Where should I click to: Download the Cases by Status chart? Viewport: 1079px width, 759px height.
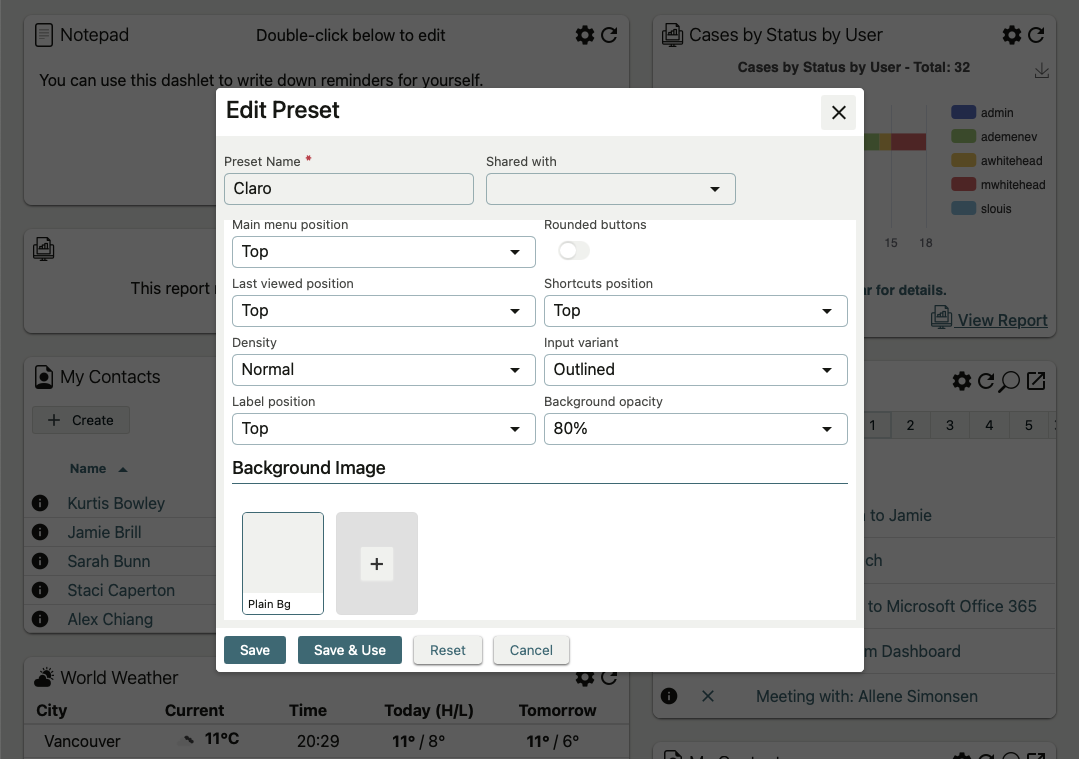tap(1041, 70)
